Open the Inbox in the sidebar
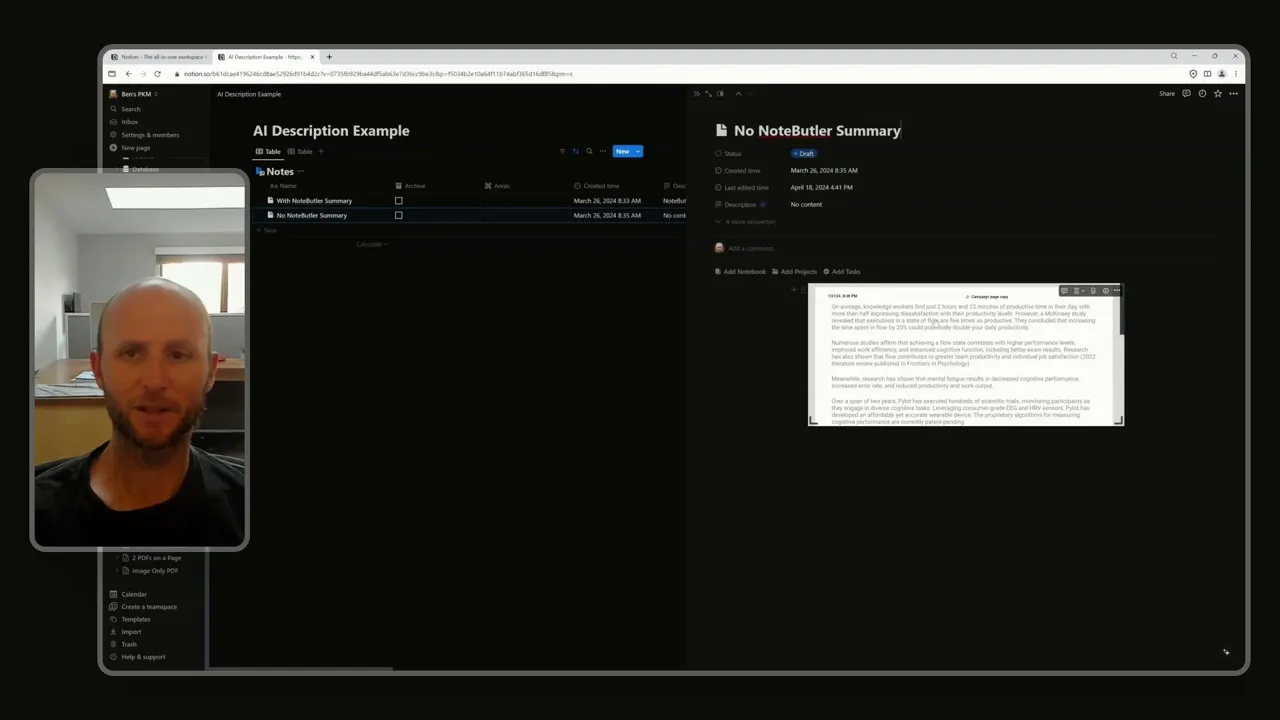 [x=130, y=122]
